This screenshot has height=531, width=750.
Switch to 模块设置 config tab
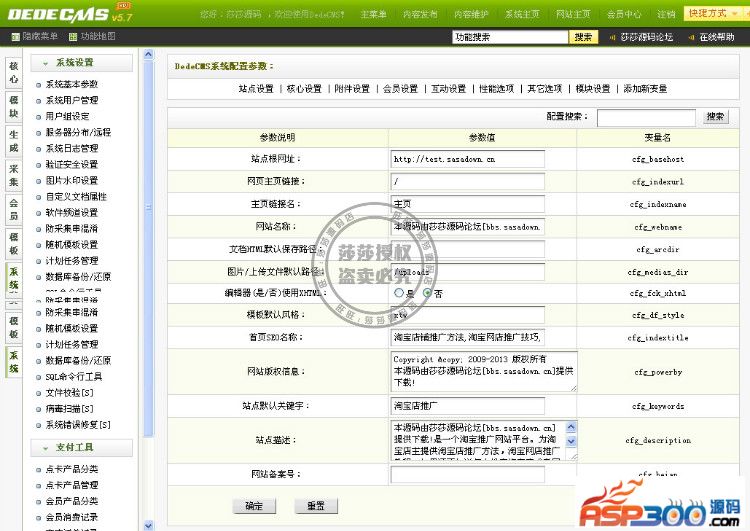(593, 88)
